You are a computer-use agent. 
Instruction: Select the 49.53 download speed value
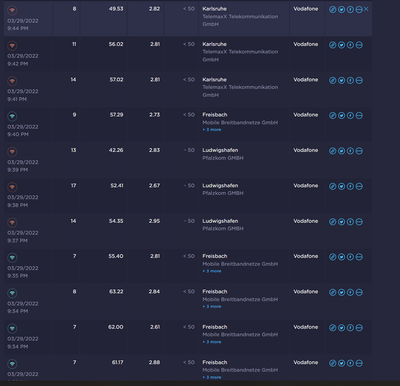click(x=116, y=9)
